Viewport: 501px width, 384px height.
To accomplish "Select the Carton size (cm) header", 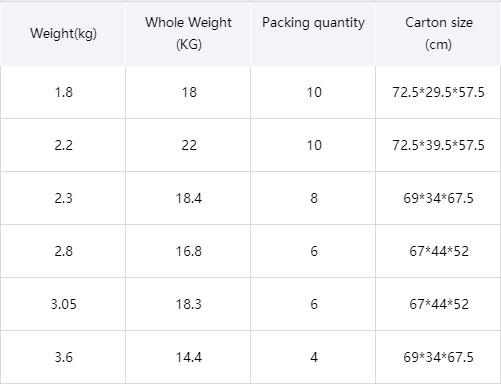I will 438,34.
